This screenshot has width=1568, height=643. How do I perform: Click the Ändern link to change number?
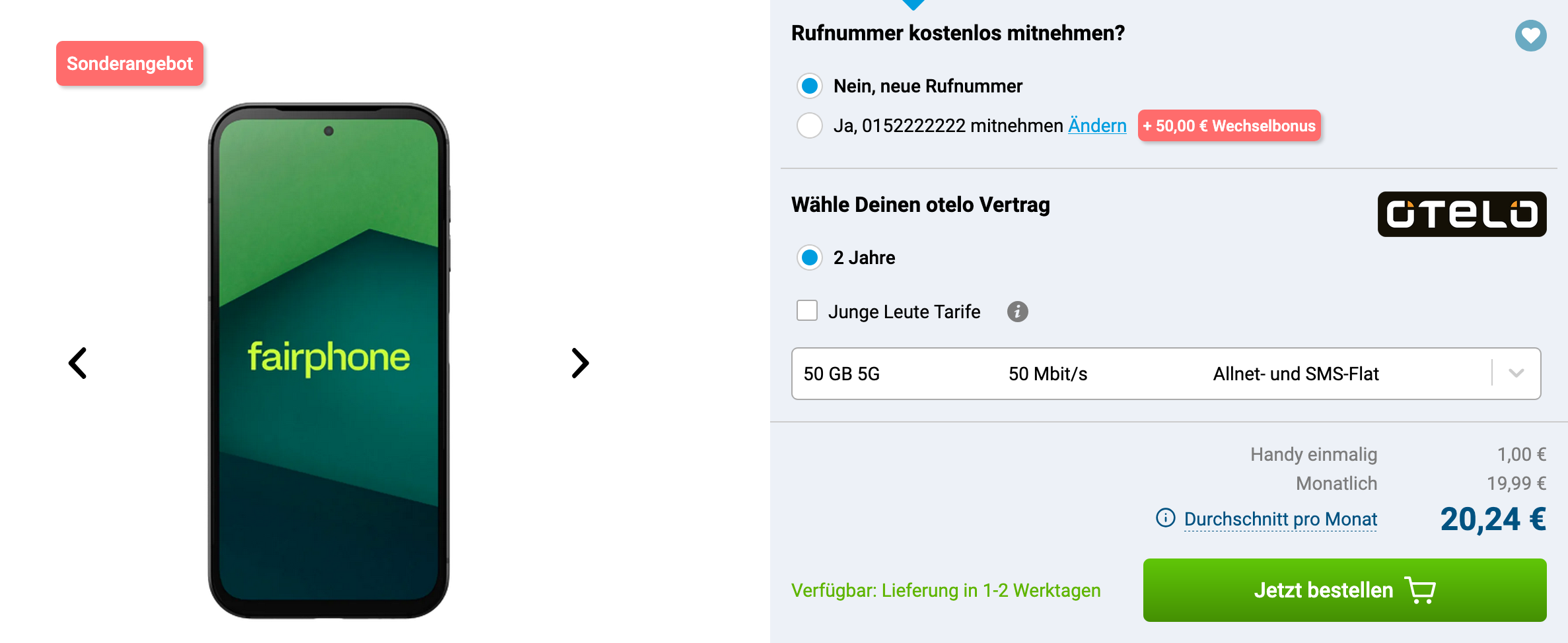[x=1097, y=125]
